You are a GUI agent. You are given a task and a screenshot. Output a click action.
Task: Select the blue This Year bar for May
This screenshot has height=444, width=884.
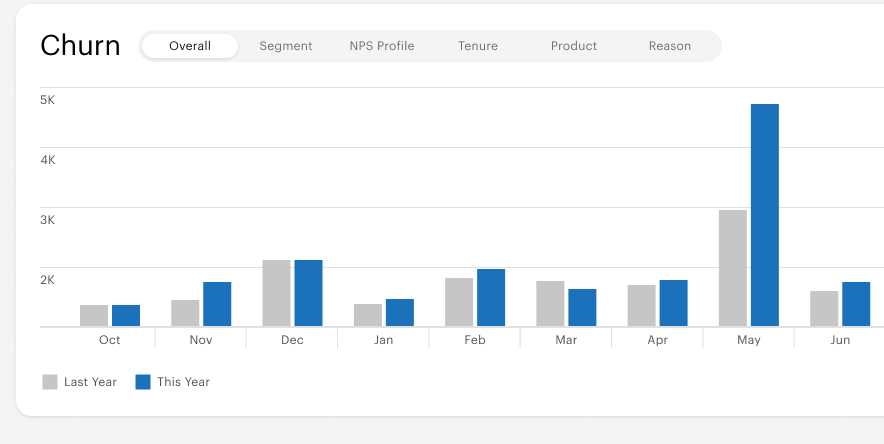point(765,215)
